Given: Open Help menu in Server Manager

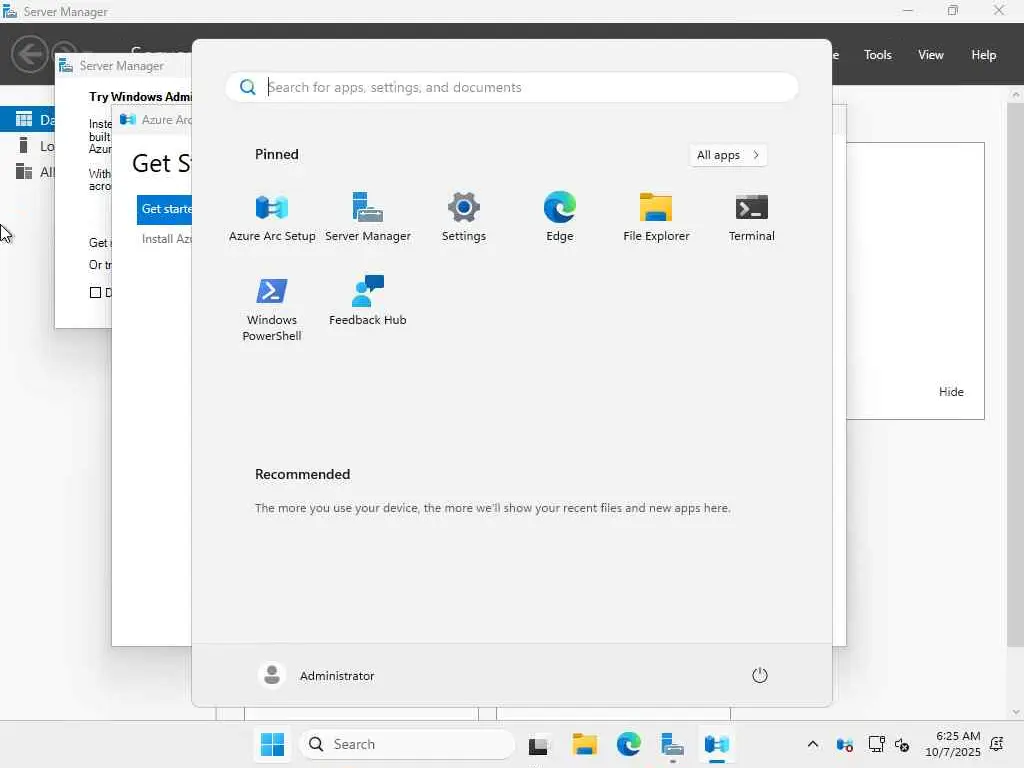Looking at the screenshot, I should [x=984, y=55].
